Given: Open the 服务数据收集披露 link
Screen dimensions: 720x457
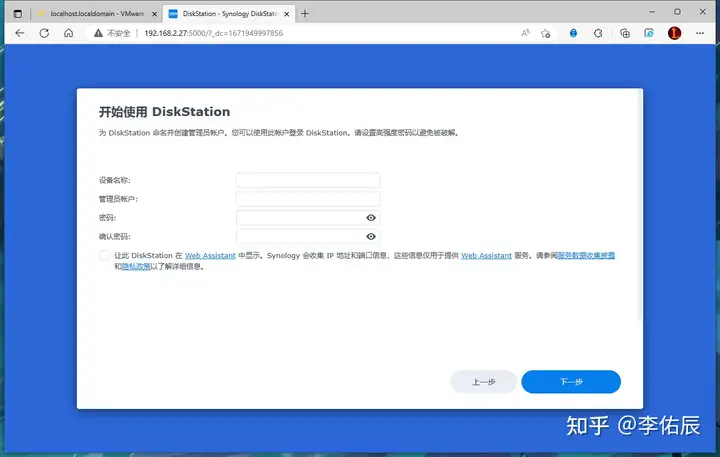Looking at the screenshot, I should (586, 255).
